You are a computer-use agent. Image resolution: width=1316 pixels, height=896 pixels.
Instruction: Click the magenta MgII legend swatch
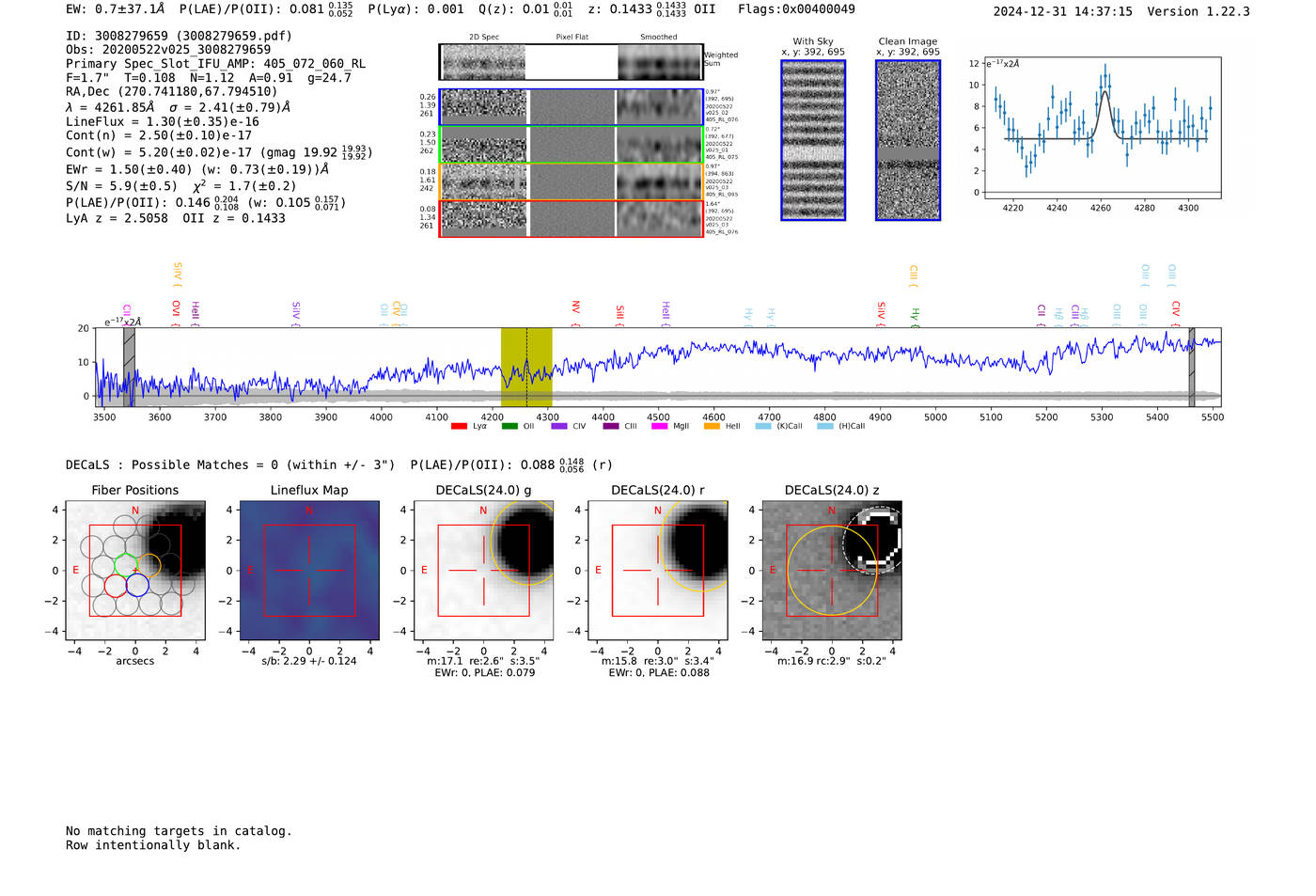(x=659, y=427)
